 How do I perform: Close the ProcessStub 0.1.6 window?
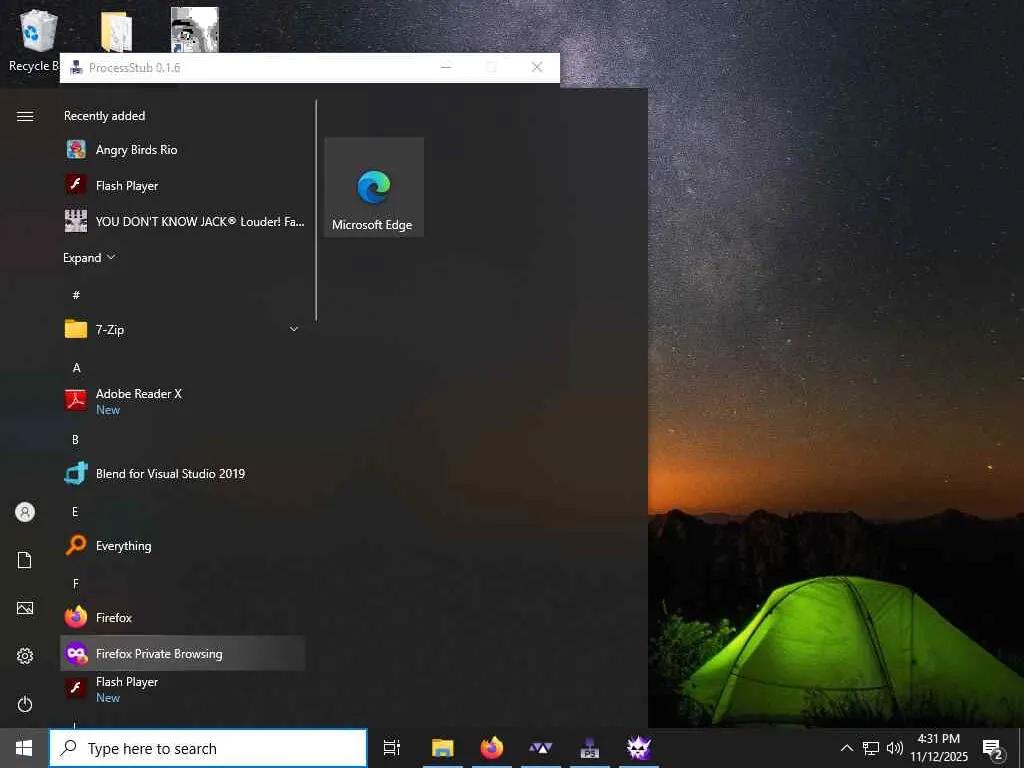click(x=537, y=67)
